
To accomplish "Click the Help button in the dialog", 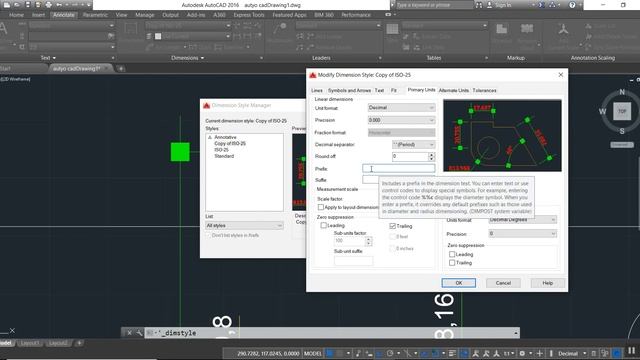I will coord(548,283).
